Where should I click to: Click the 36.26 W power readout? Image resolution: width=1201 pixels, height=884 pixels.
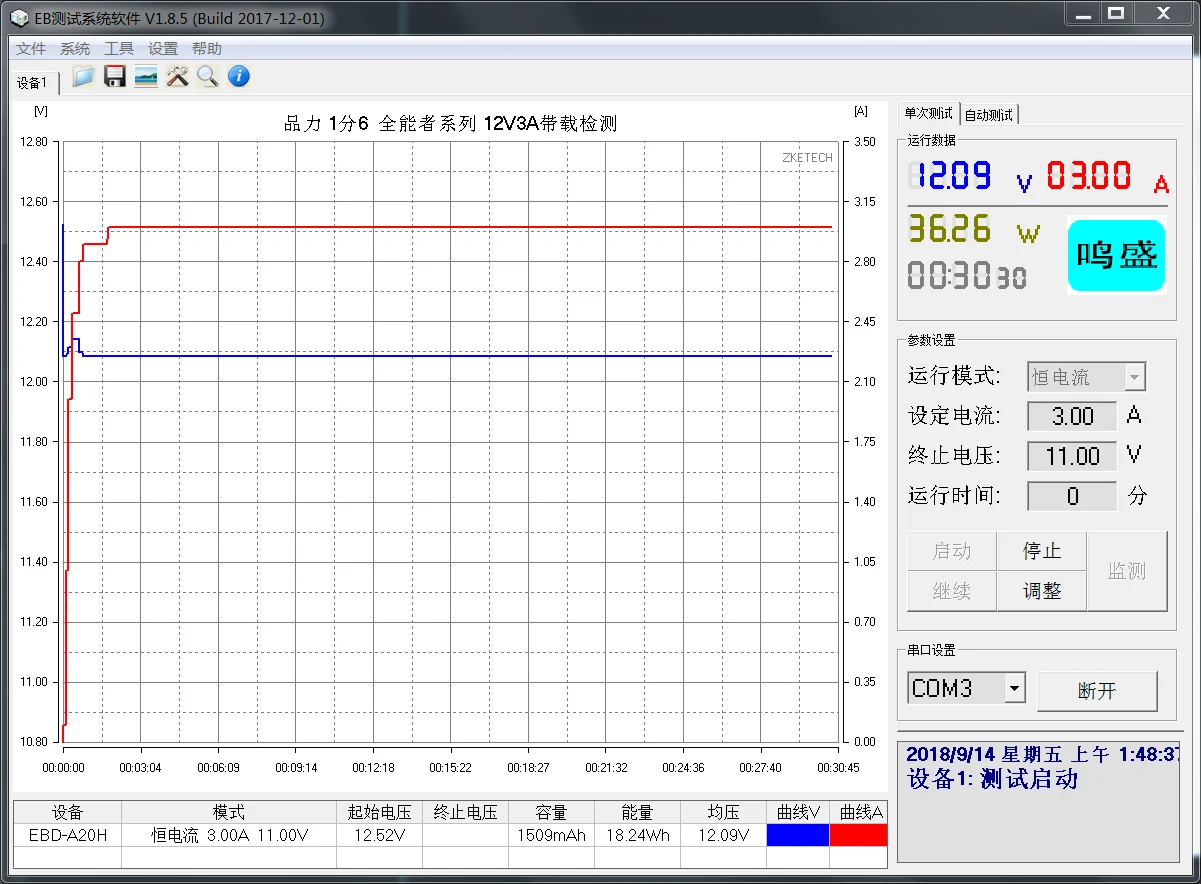tap(974, 229)
